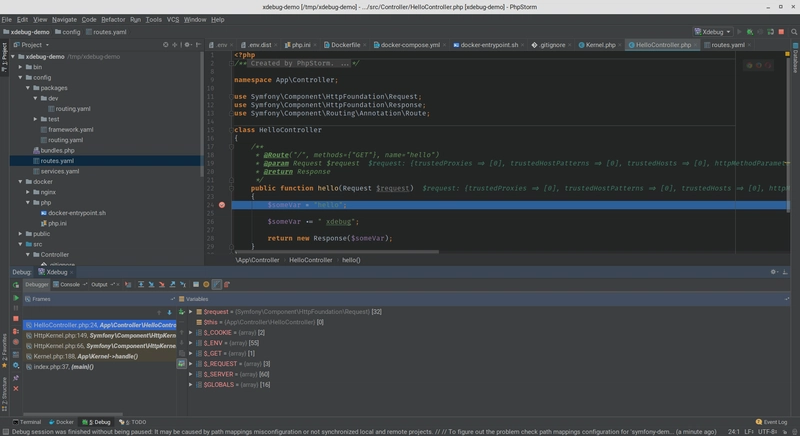Screen dimensions: 800x436
Task: Click the orange circle icon in debugger toolbar
Action: click(206, 285)
